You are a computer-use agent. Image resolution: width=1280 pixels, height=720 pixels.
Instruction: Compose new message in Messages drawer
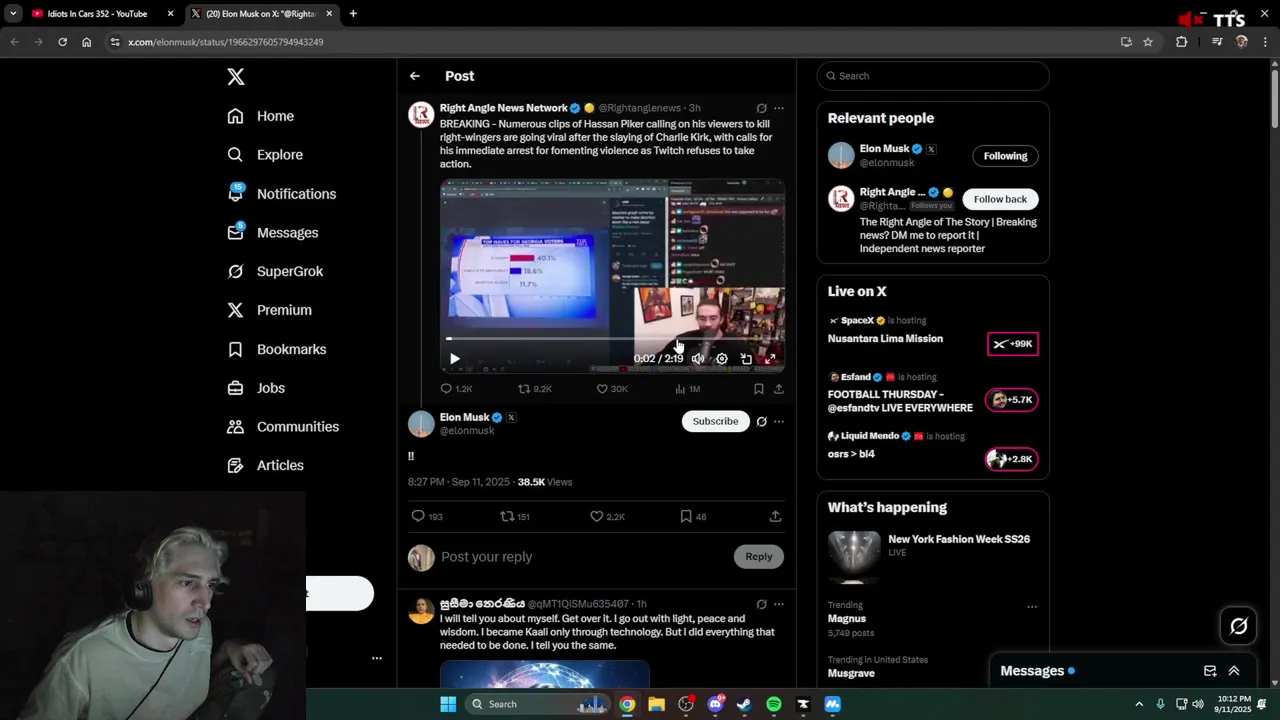(x=1210, y=671)
